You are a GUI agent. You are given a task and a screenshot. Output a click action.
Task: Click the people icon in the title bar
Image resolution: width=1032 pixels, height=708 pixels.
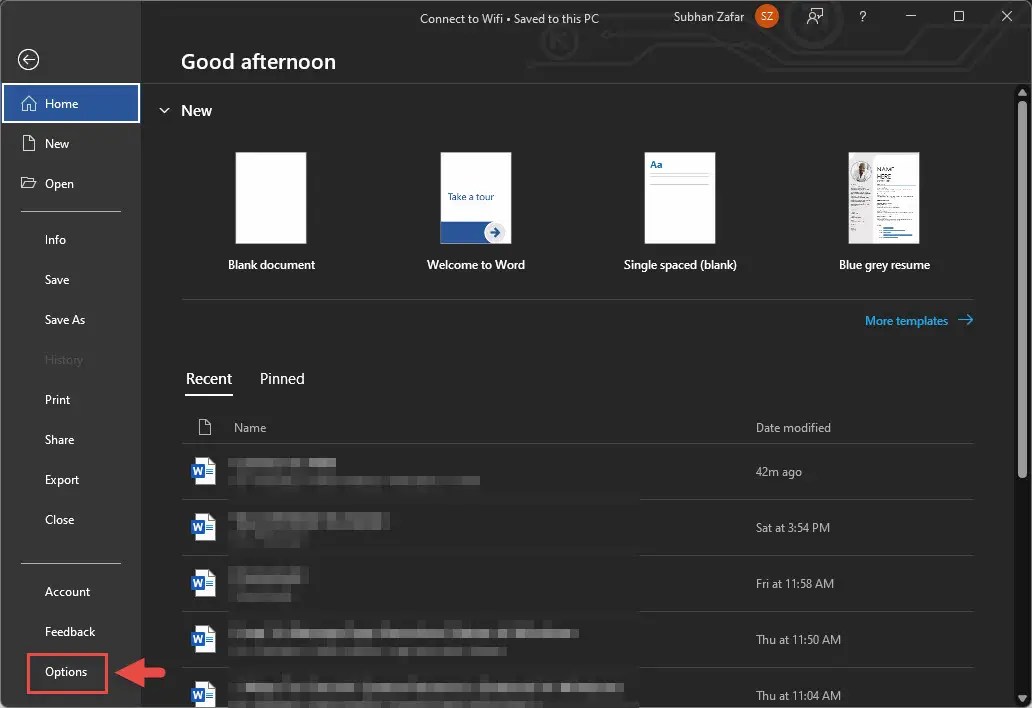[815, 16]
